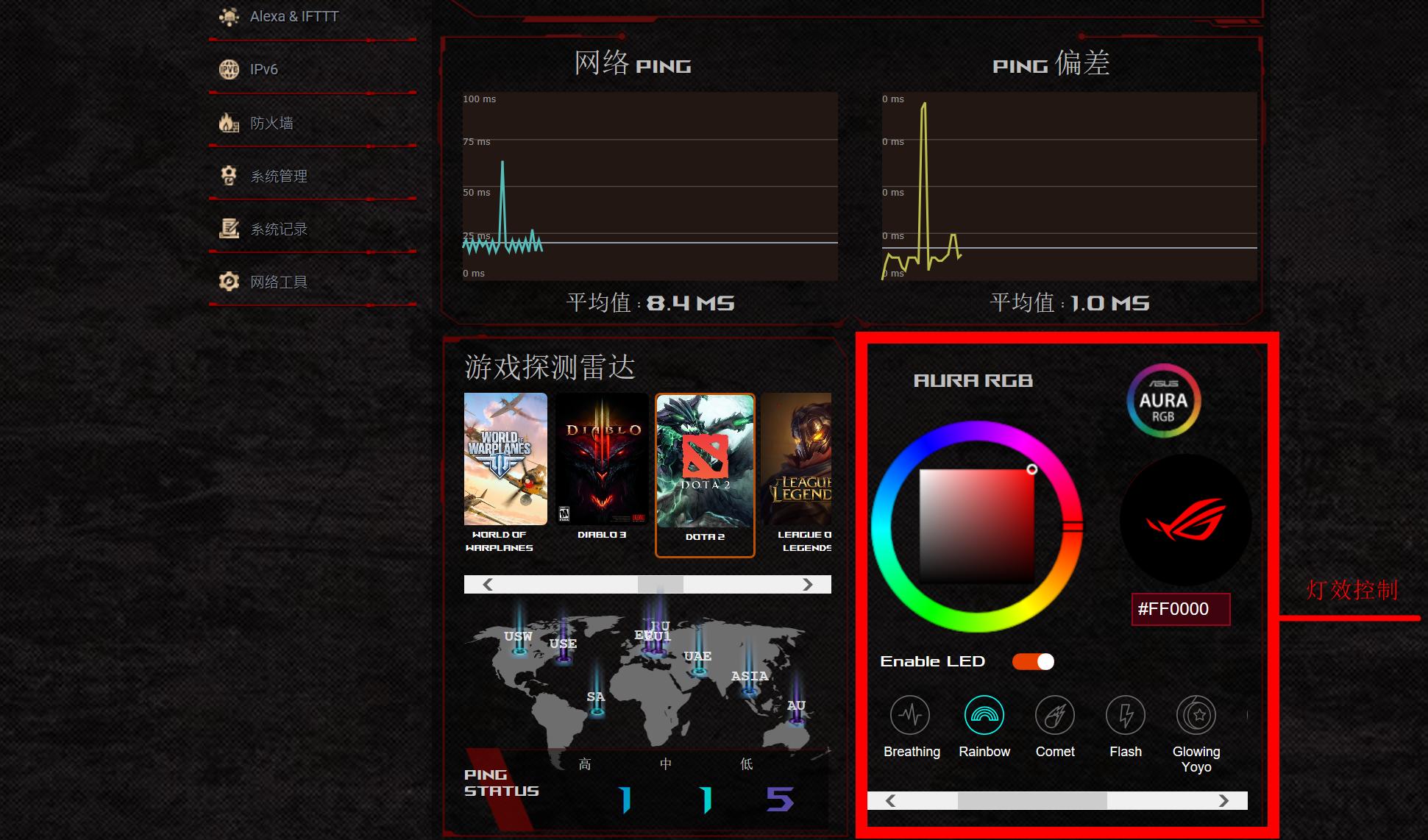Choose the Comet lighting effect
The height and width of the screenshot is (840, 1428).
coord(1054,715)
